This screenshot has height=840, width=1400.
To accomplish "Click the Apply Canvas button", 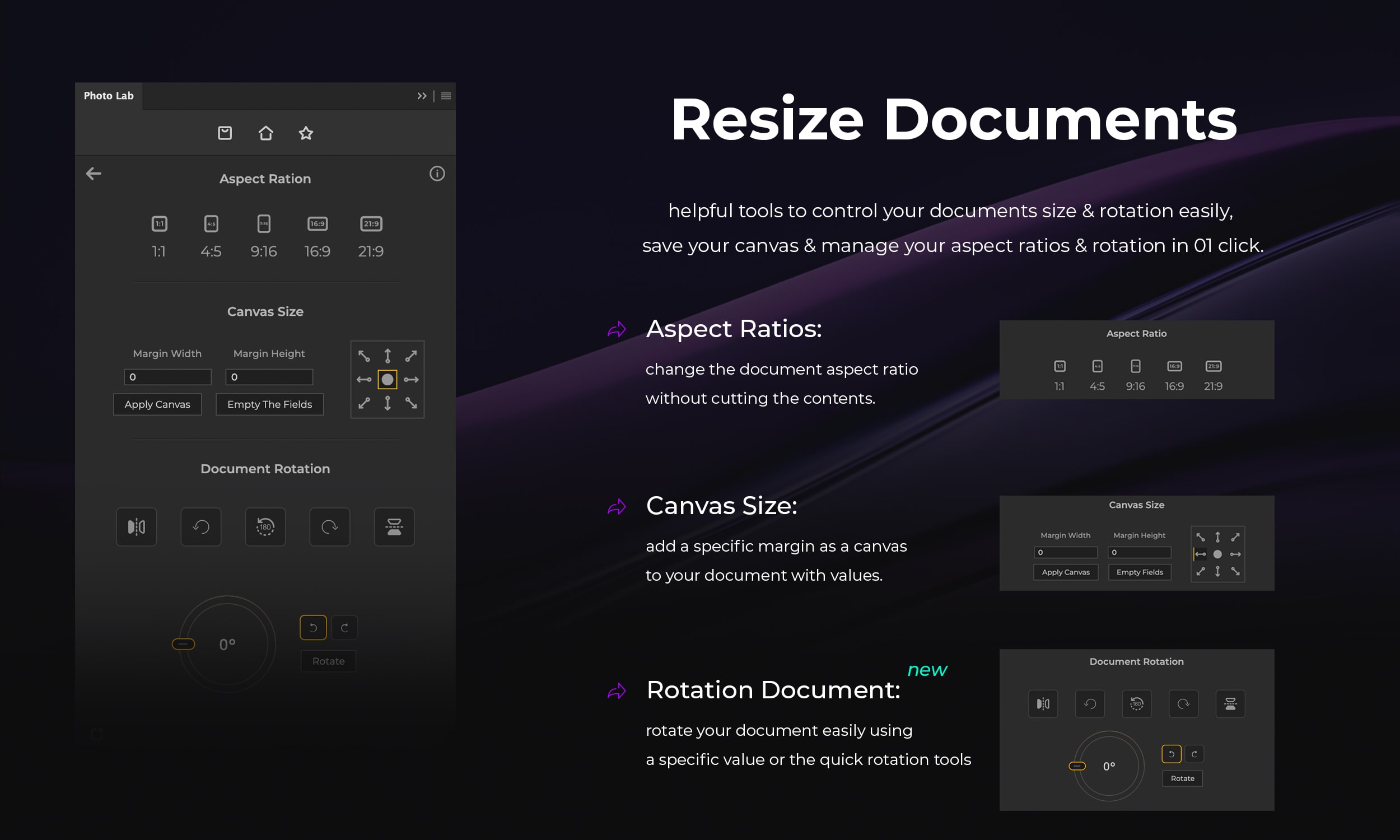I will pos(157,404).
